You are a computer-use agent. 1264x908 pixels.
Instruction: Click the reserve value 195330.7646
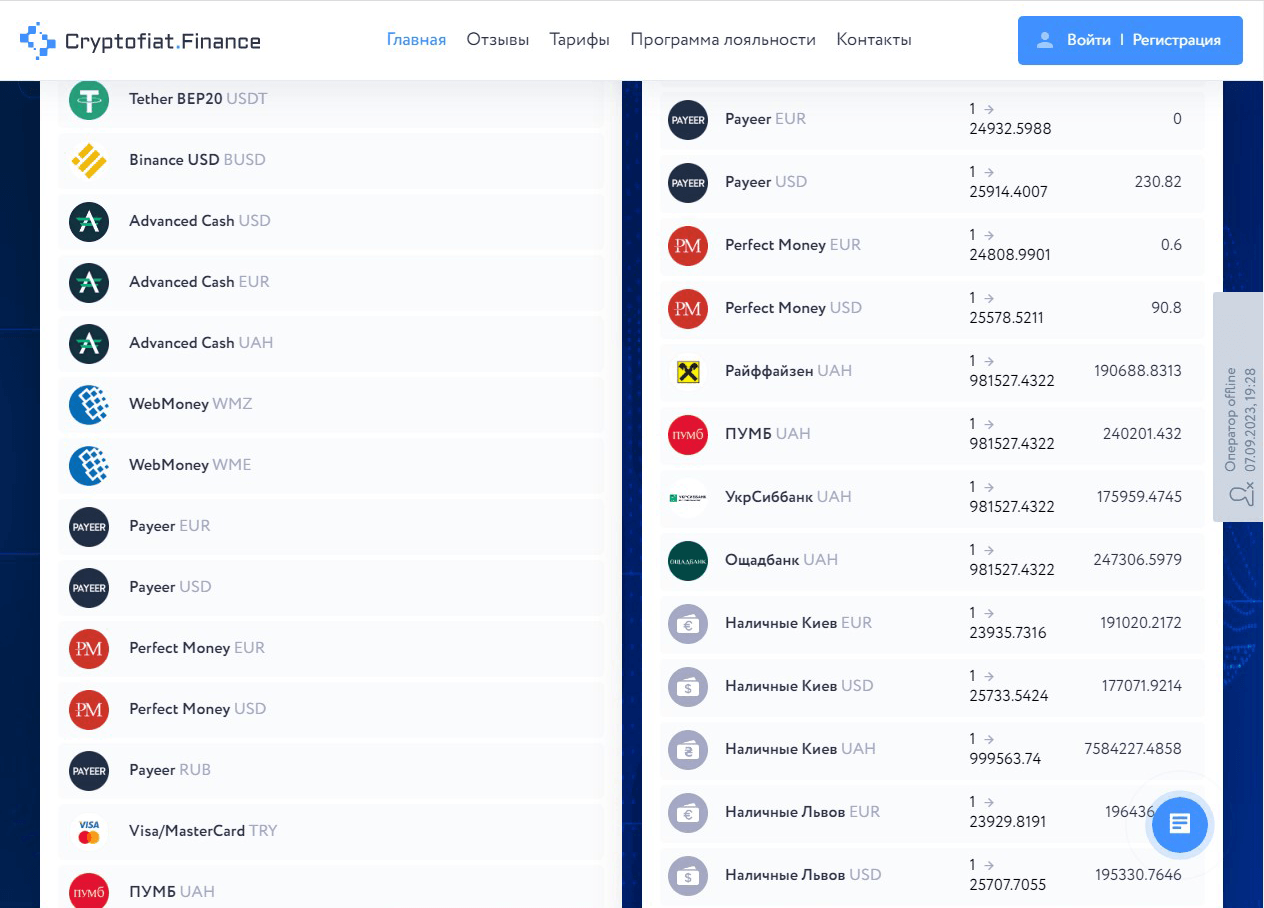pyautogui.click(x=1138, y=875)
